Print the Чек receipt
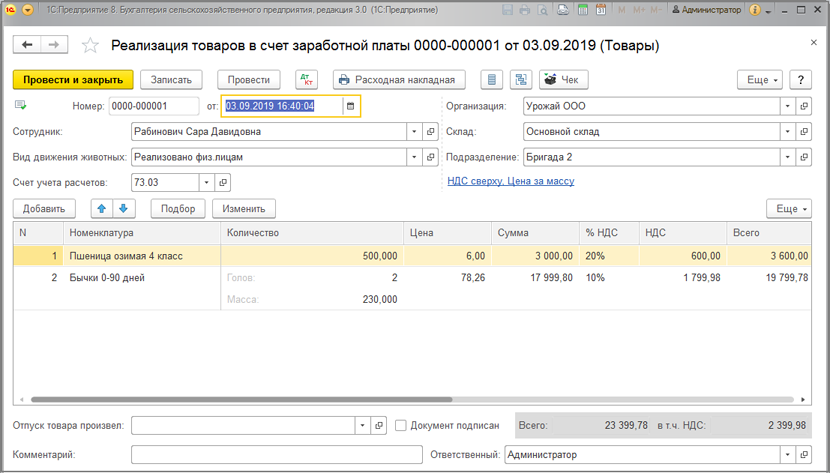 pyautogui.click(x=563, y=80)
